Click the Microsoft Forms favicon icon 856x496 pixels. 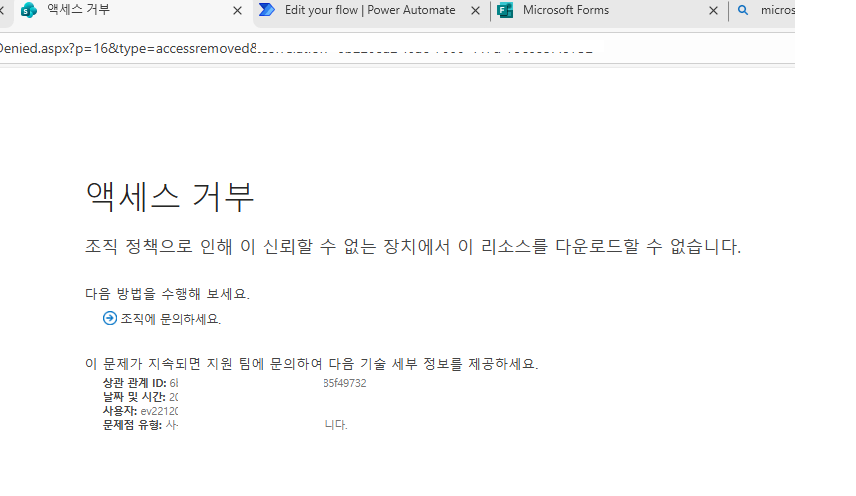(505, 10)
